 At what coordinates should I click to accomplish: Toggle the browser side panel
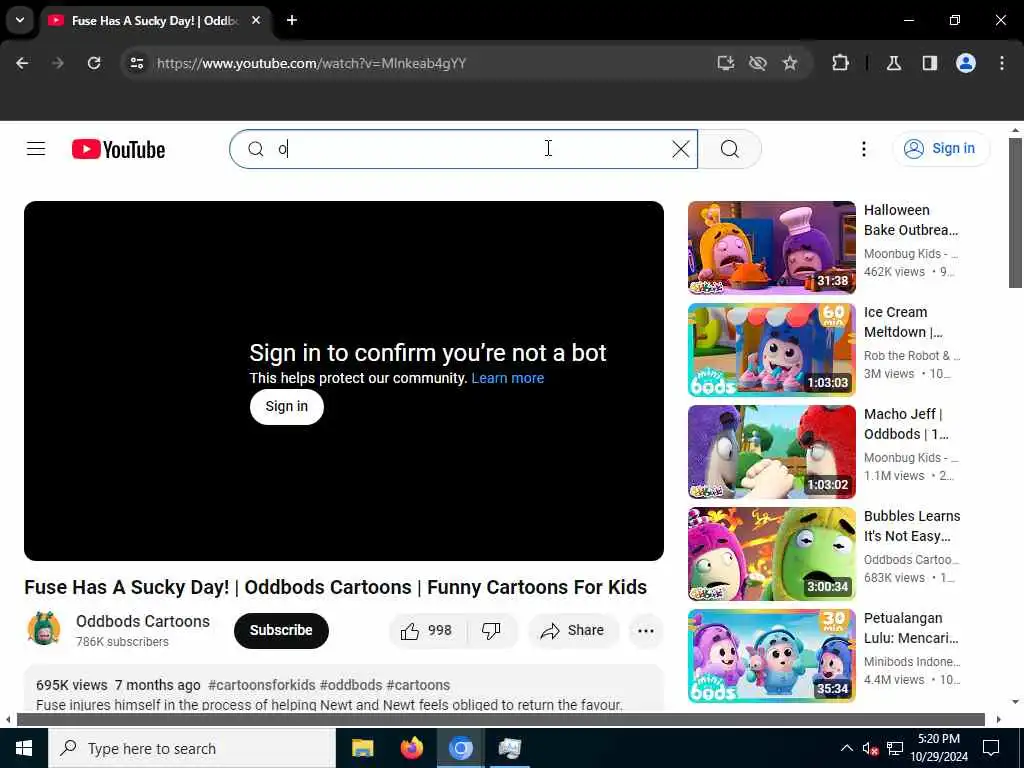tap(929, 63)
